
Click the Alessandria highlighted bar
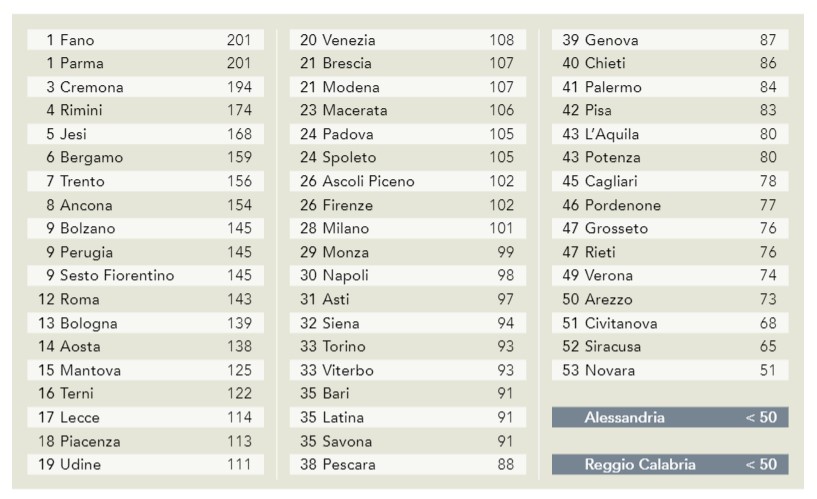pyautogui.click(x=669, y=417)
